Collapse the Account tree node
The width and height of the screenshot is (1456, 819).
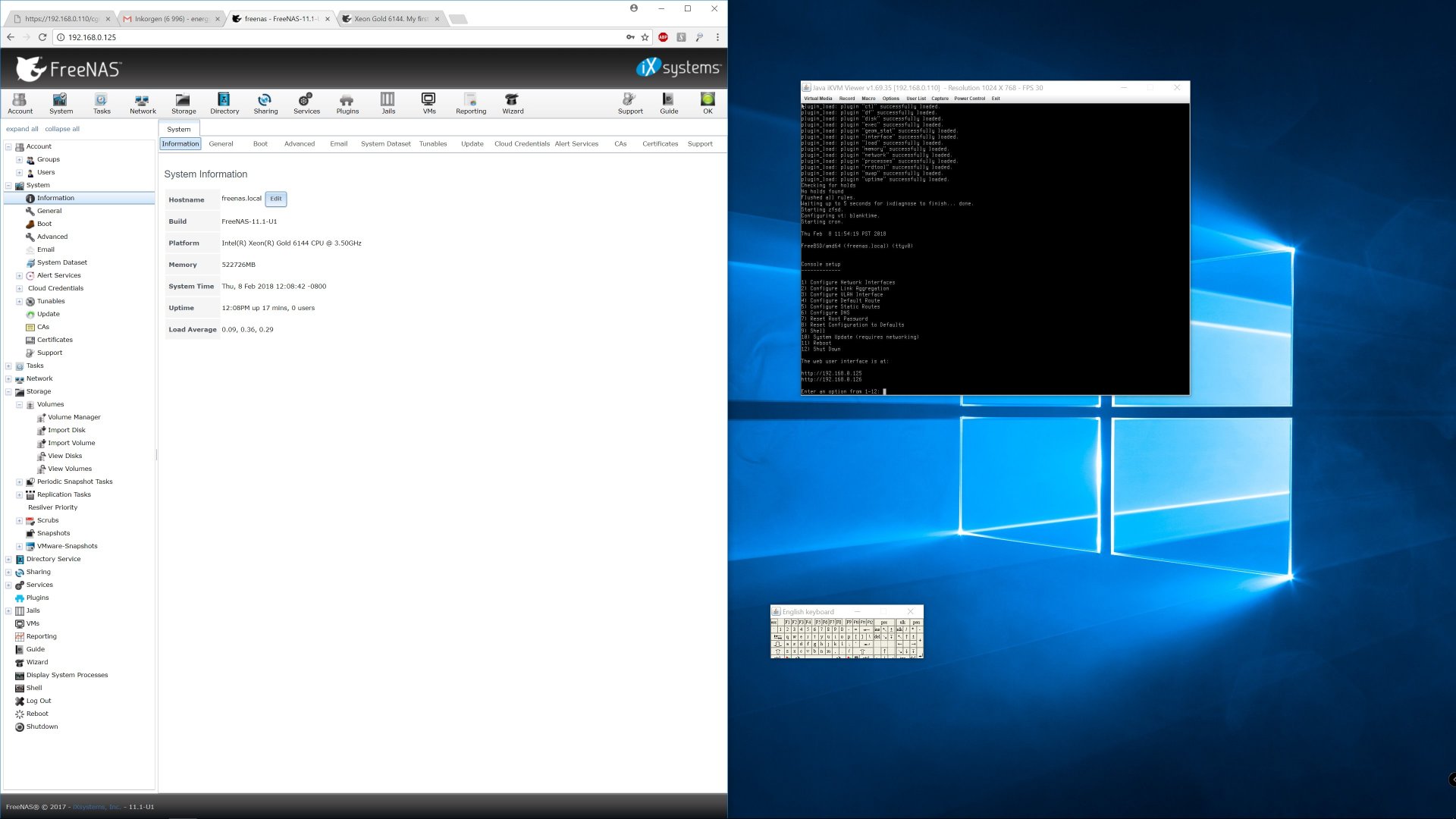click(x=8, y=147)
